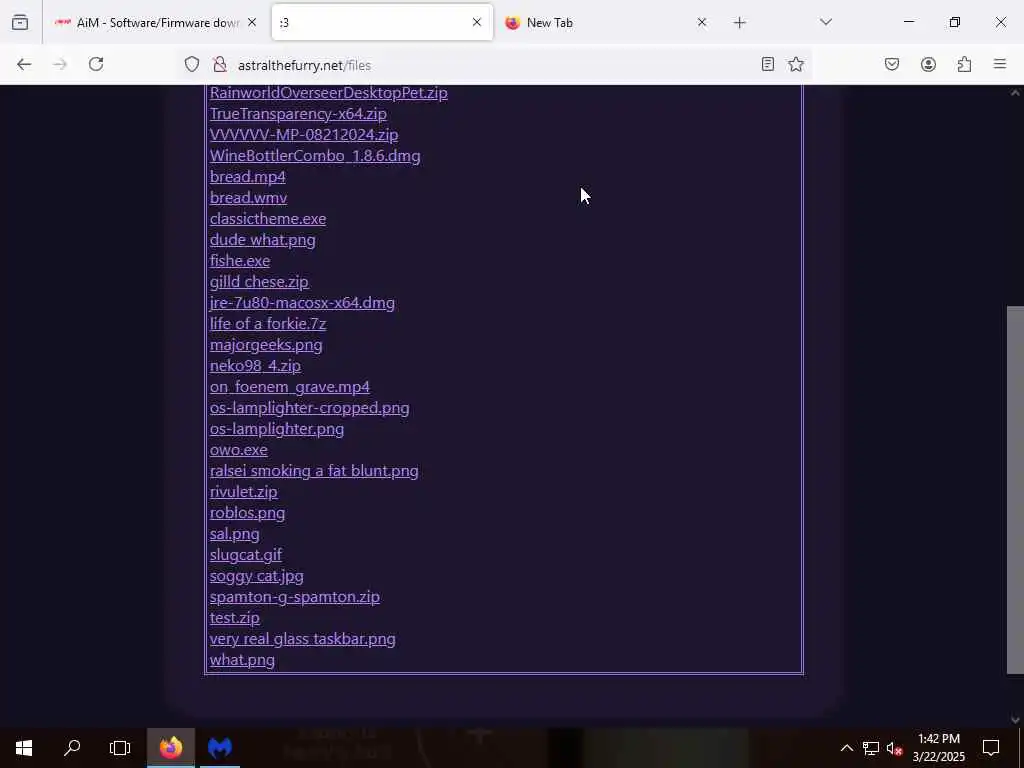The width and height of the screenshot is (1024, 768).
Task: Reload the current page
Action: click(x=96, y=64)
